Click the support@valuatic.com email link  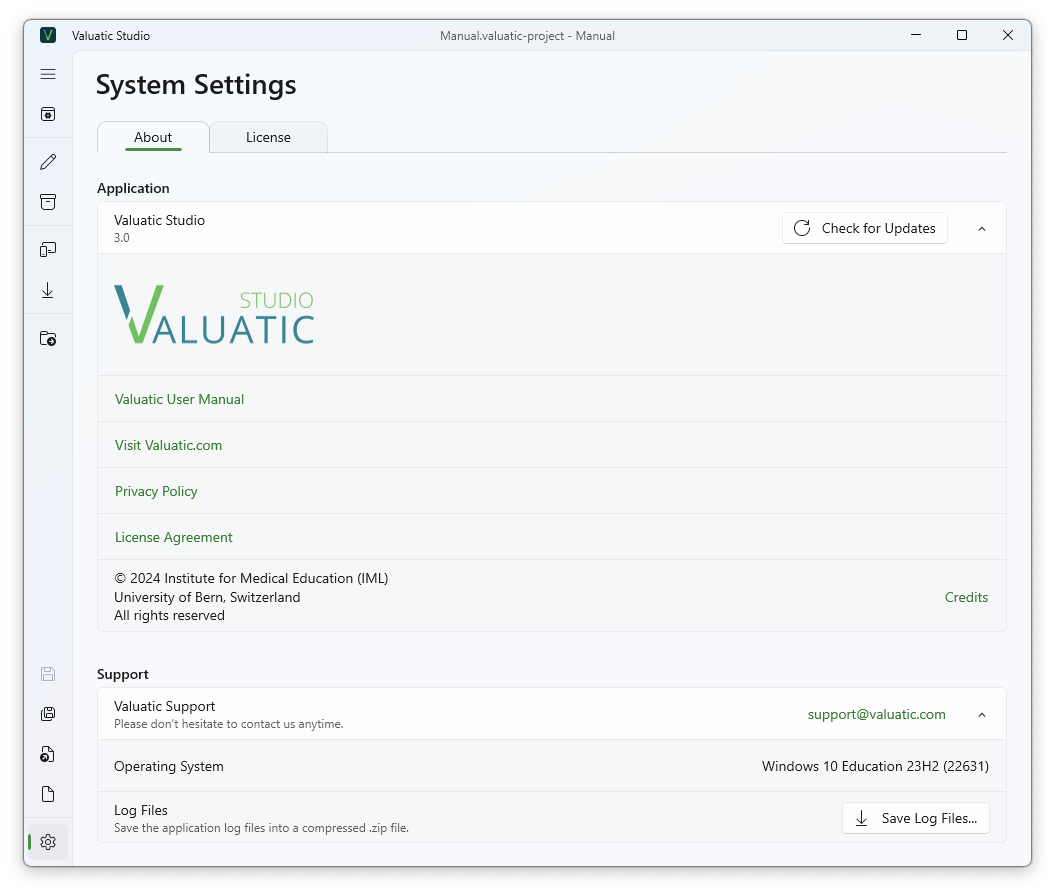(877, 714)
